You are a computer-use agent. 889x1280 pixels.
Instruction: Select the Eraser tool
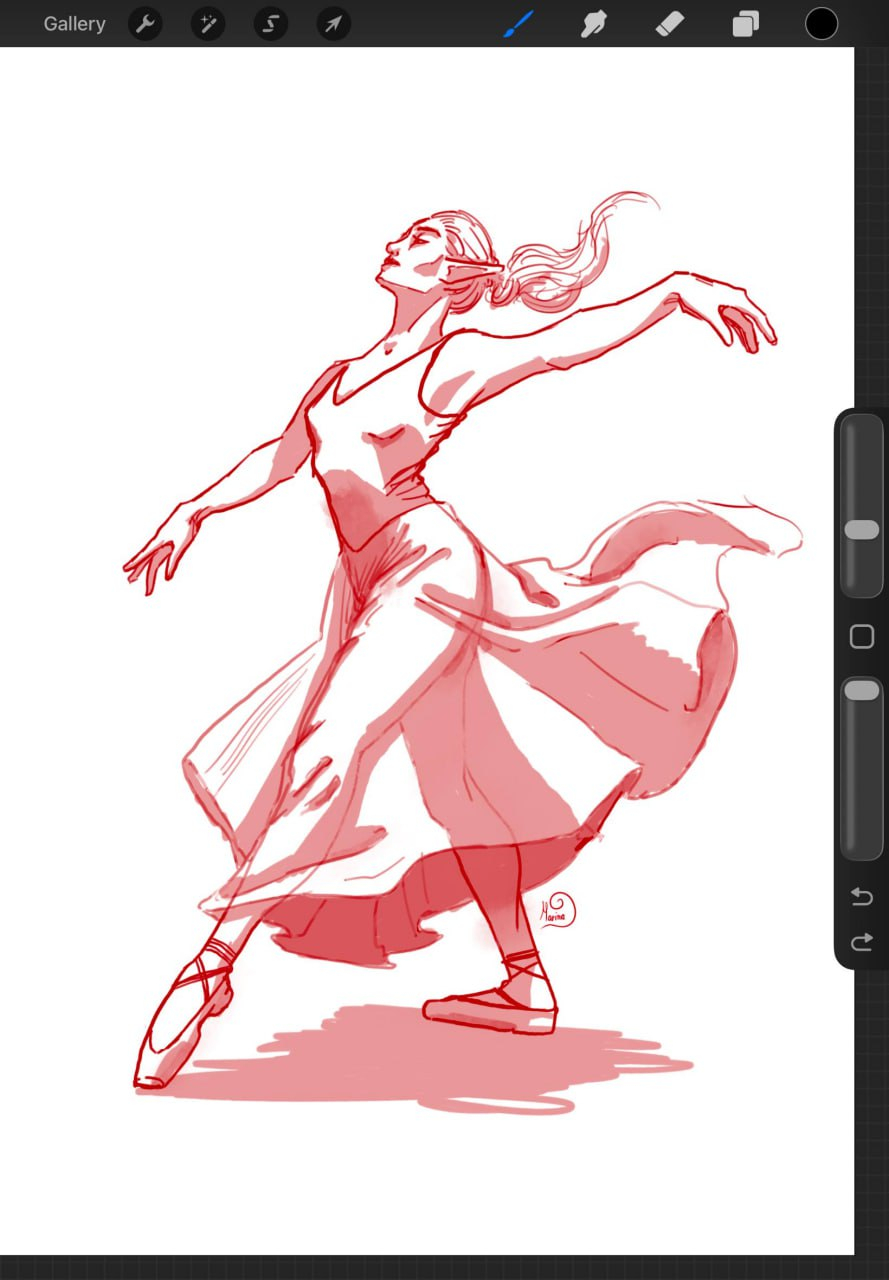click(669, 24)
